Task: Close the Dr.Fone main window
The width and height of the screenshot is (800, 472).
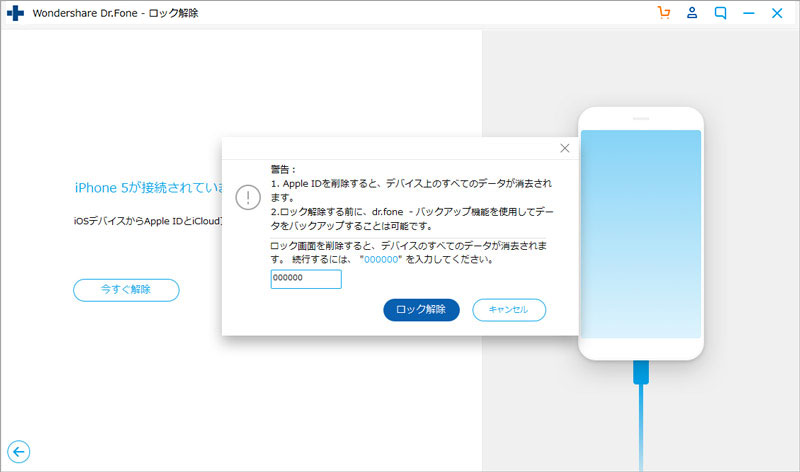Action: [777, 13]
